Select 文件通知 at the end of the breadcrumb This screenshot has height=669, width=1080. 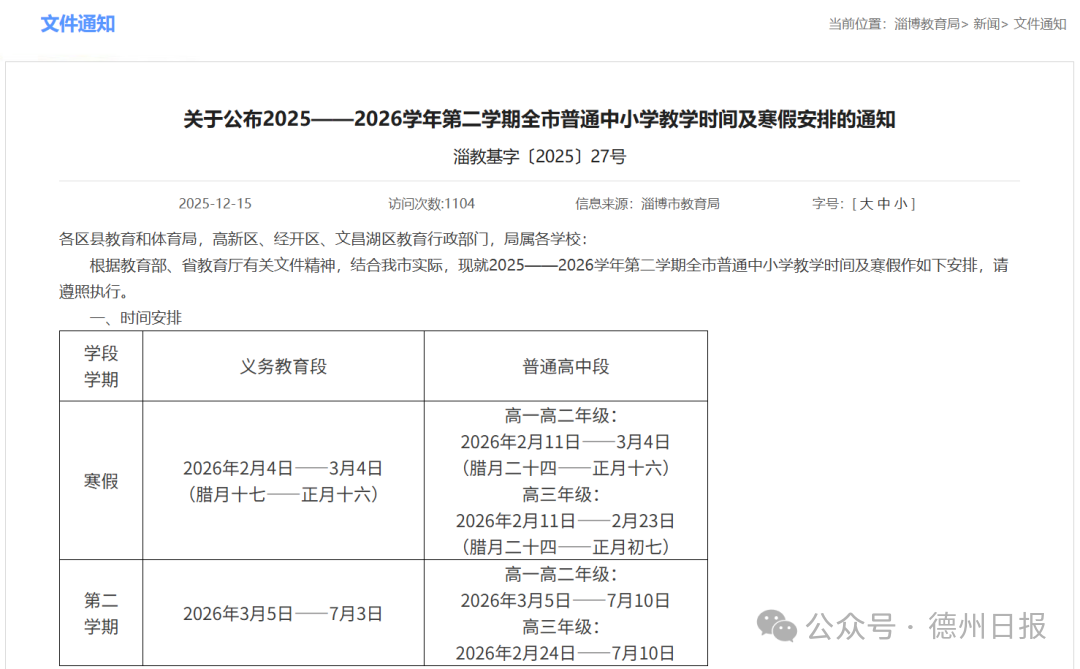coord(1040,24)
